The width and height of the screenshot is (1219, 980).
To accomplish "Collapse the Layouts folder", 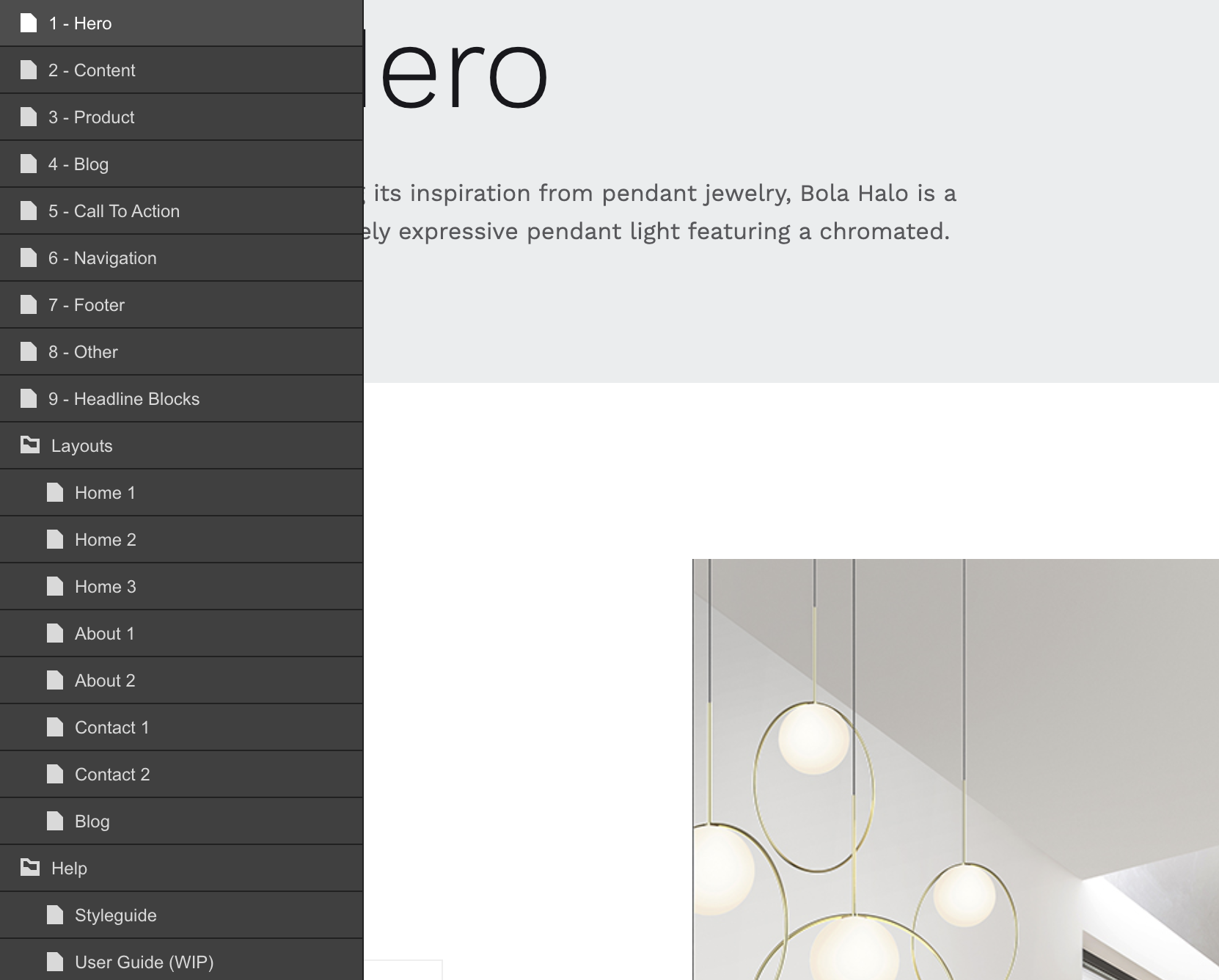I will coord(81,446).
